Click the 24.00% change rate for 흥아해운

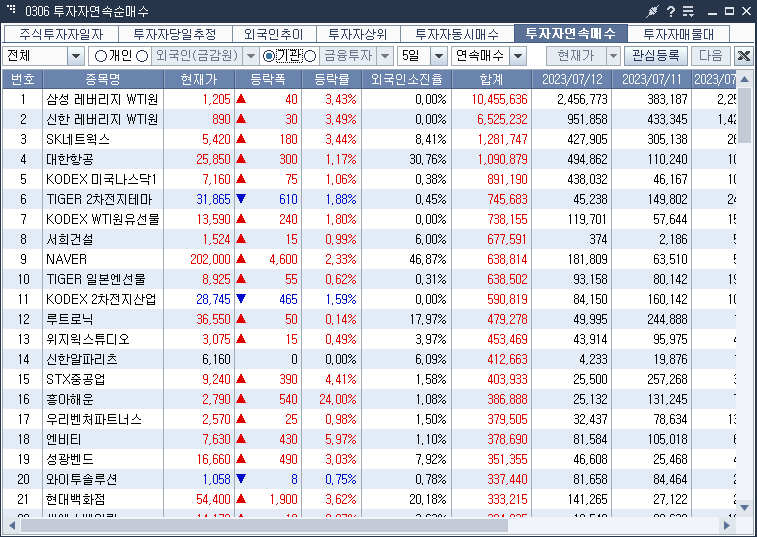coord(337,399)
